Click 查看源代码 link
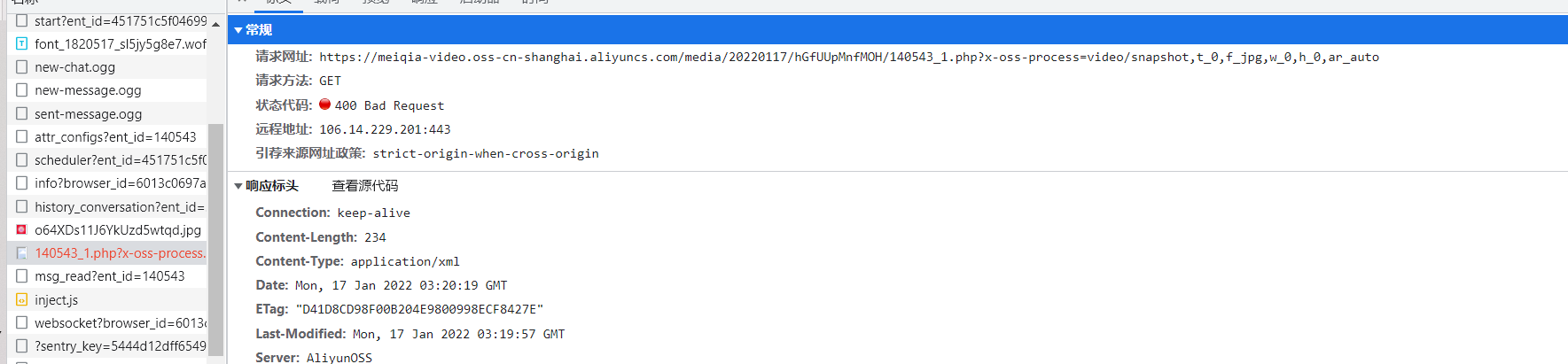The height and width of the screenshot is (364, 1568). click(x=364, y=186)
